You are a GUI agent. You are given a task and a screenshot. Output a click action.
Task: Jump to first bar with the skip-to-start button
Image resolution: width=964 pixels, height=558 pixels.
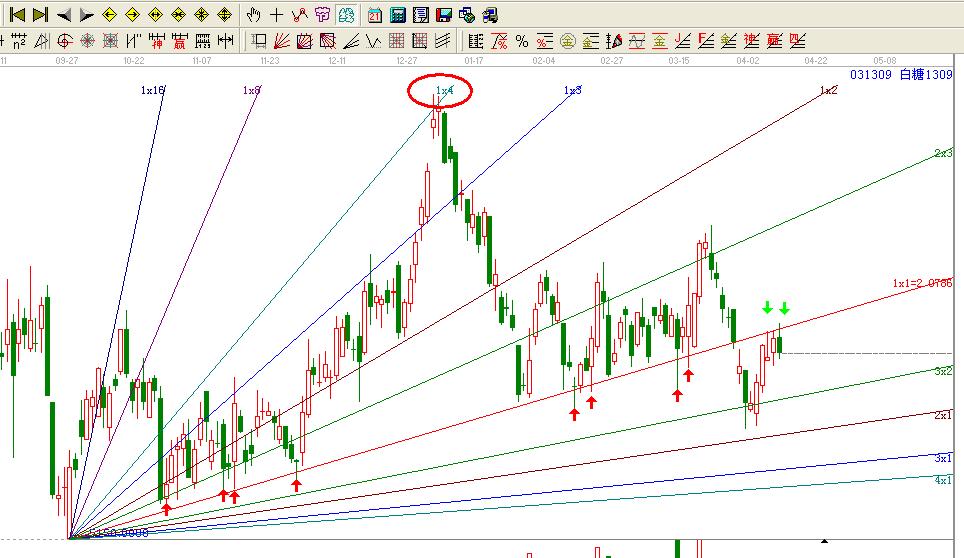(x=17, y=15)
